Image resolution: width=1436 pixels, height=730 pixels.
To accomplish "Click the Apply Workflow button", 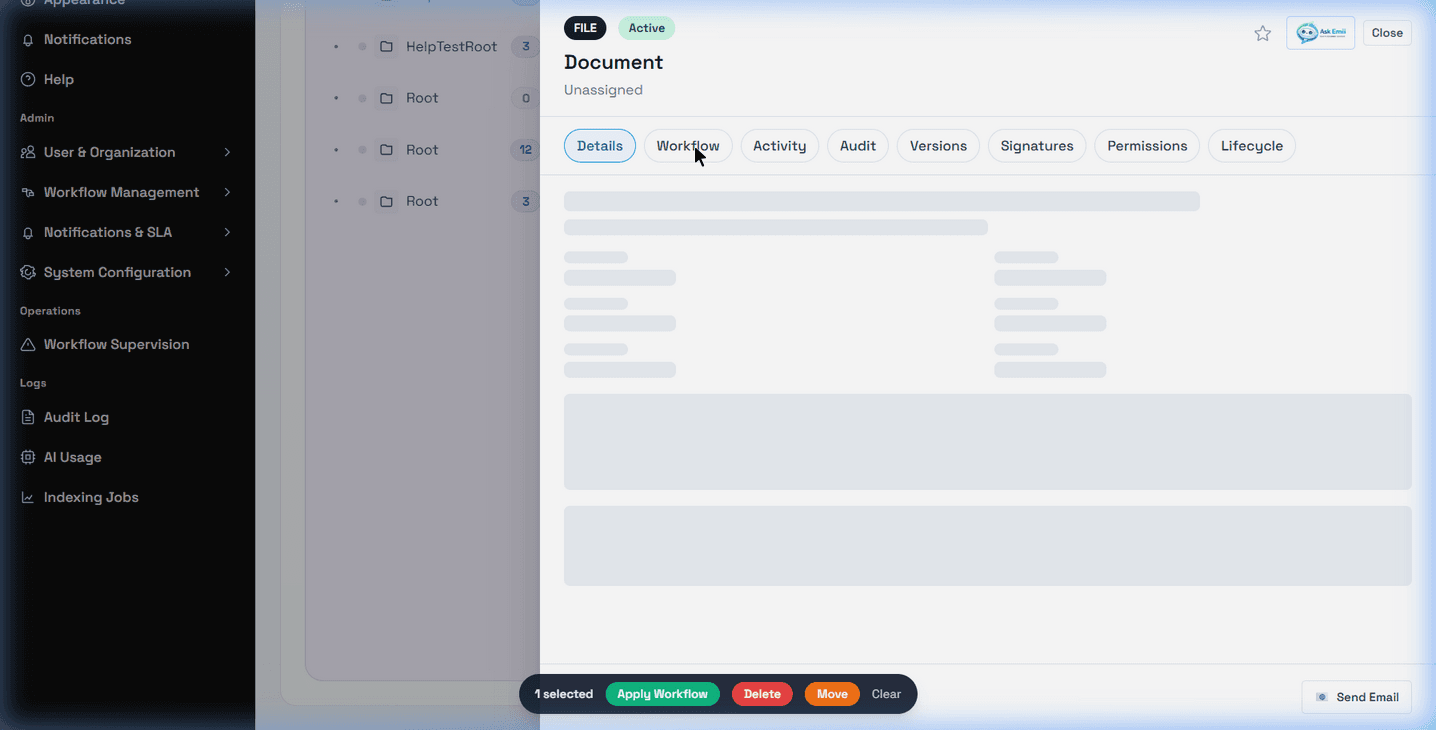I will (x=662, y=694).
